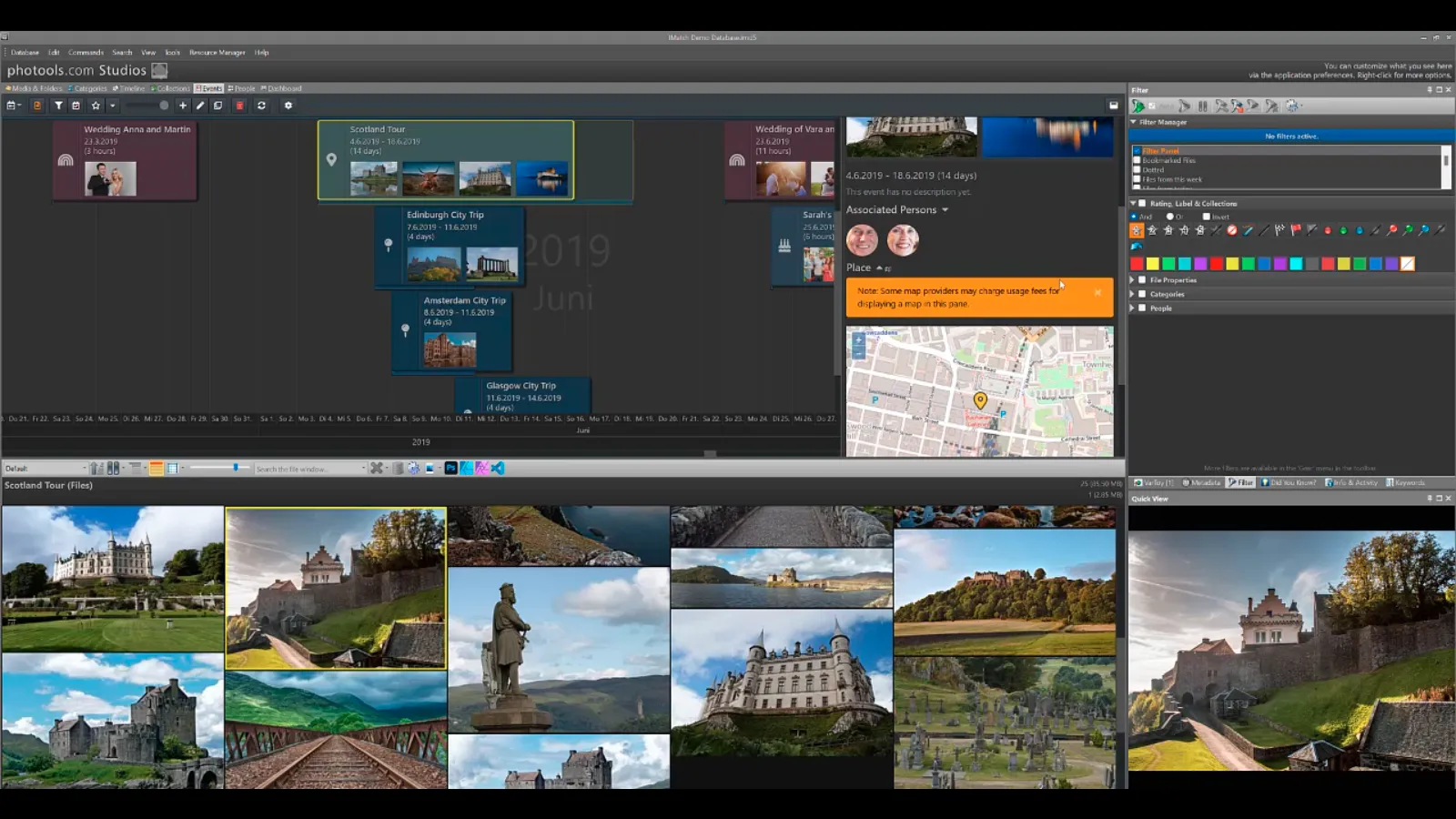Enable the File Properties filter checkbox
The width and height of the screenshot is (1456, 819).
(x=1142, y=279)
